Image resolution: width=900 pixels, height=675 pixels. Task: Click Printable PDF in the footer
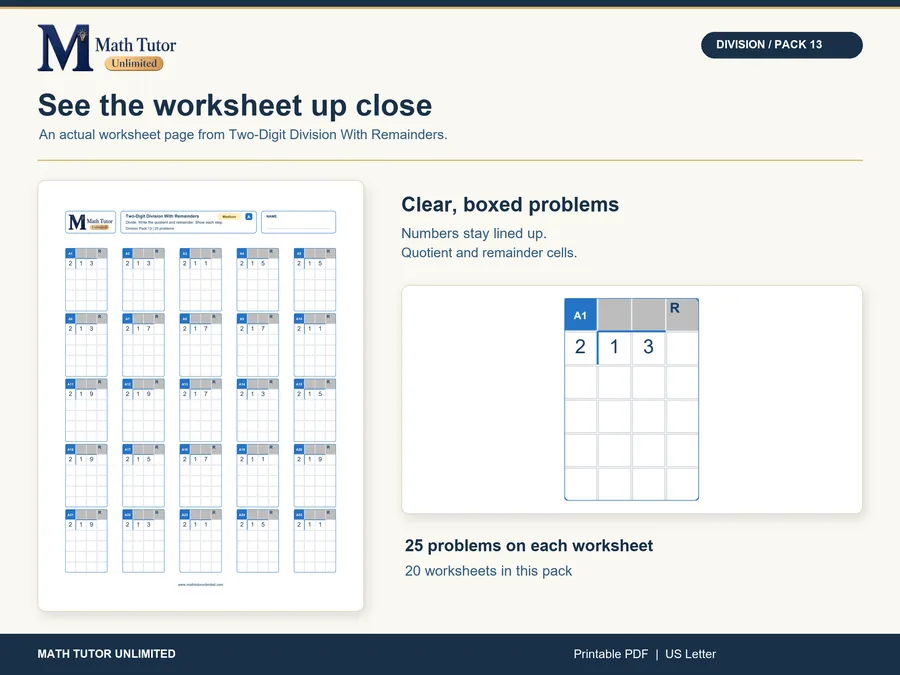click(x=611, y=654)
